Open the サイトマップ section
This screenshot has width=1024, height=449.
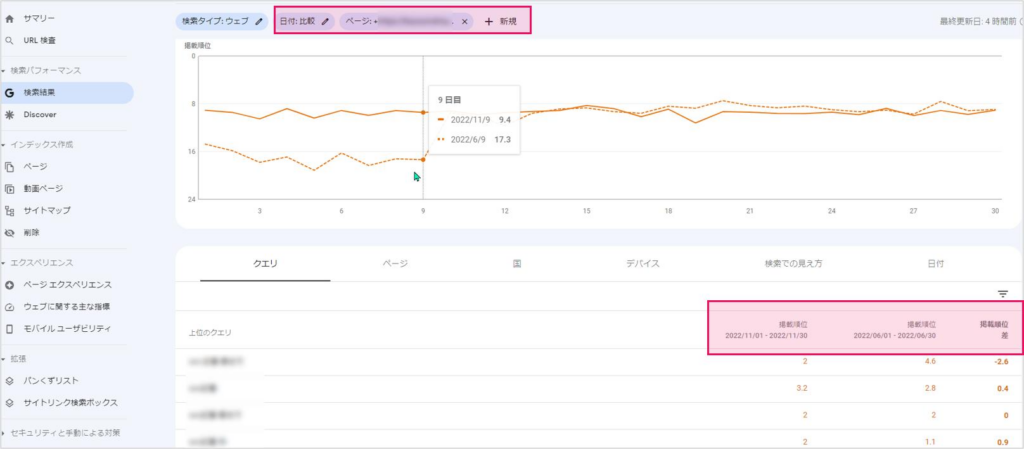click(x=46, y=211)
